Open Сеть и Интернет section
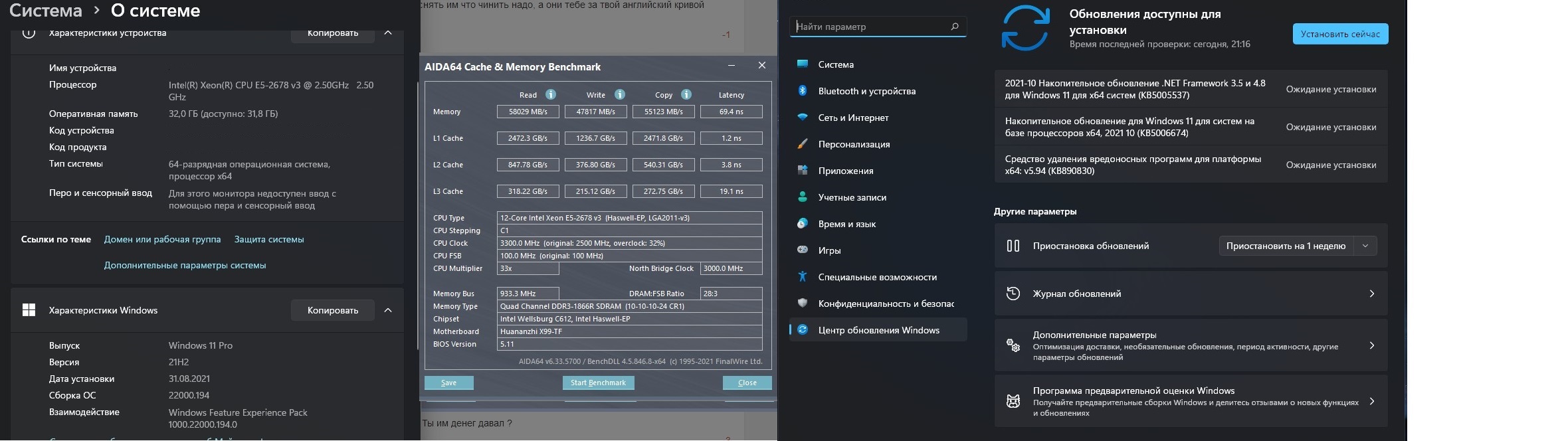 click(878, 118)
